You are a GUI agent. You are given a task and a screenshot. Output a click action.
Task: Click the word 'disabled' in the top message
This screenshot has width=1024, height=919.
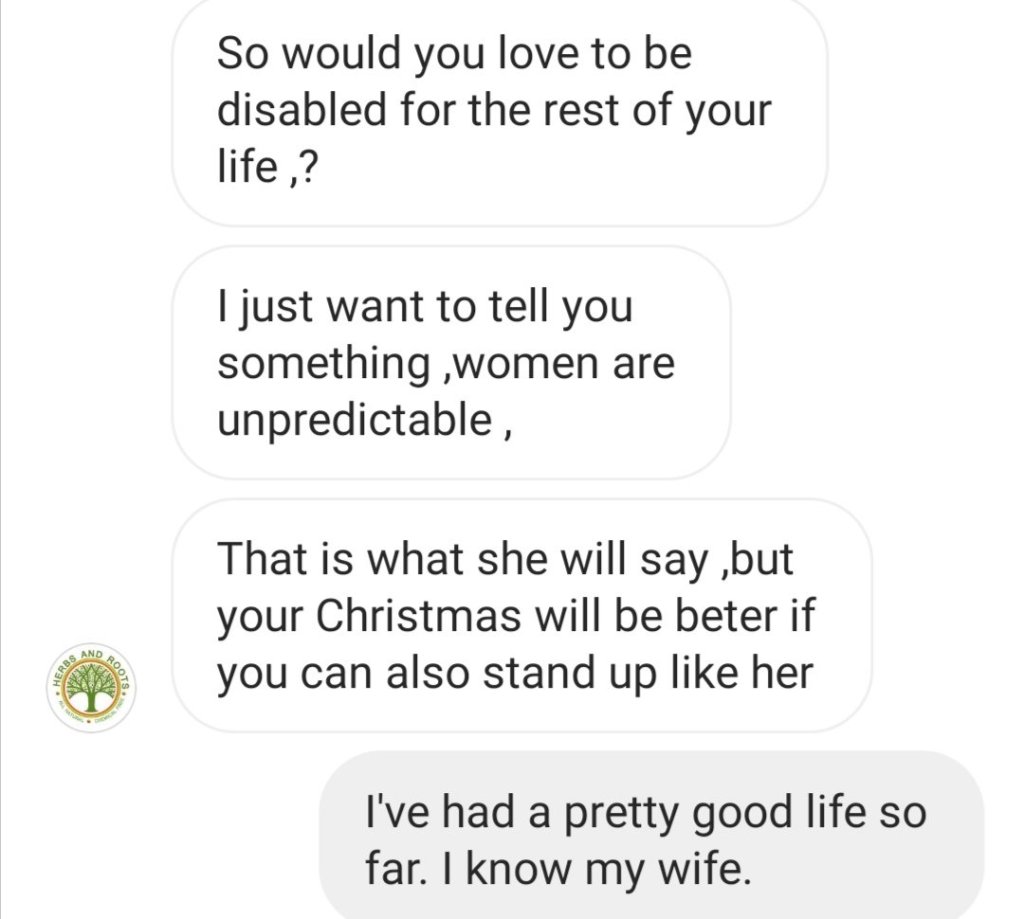pos(302,109)
